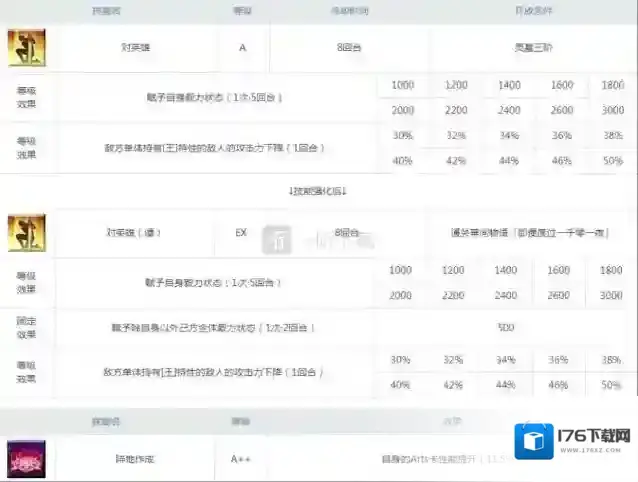Image resolution: width=638 pixels, height=482 pixels.
Task: Select '38%' in the rank A skill table
Action: click(612, 135)
